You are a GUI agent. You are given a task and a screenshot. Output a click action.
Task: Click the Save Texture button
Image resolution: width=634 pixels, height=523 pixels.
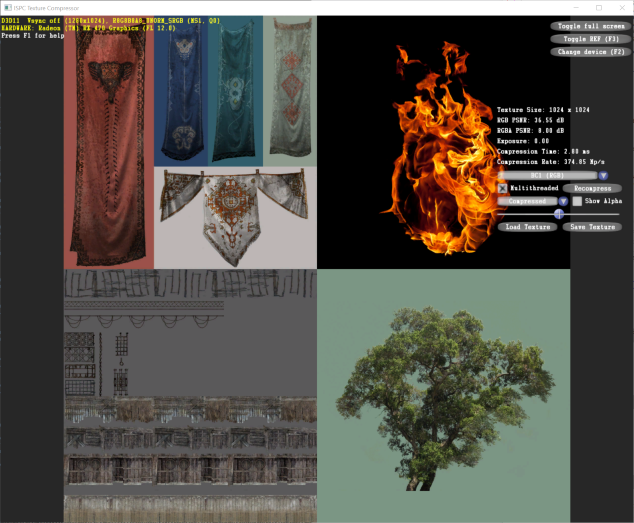592,227
